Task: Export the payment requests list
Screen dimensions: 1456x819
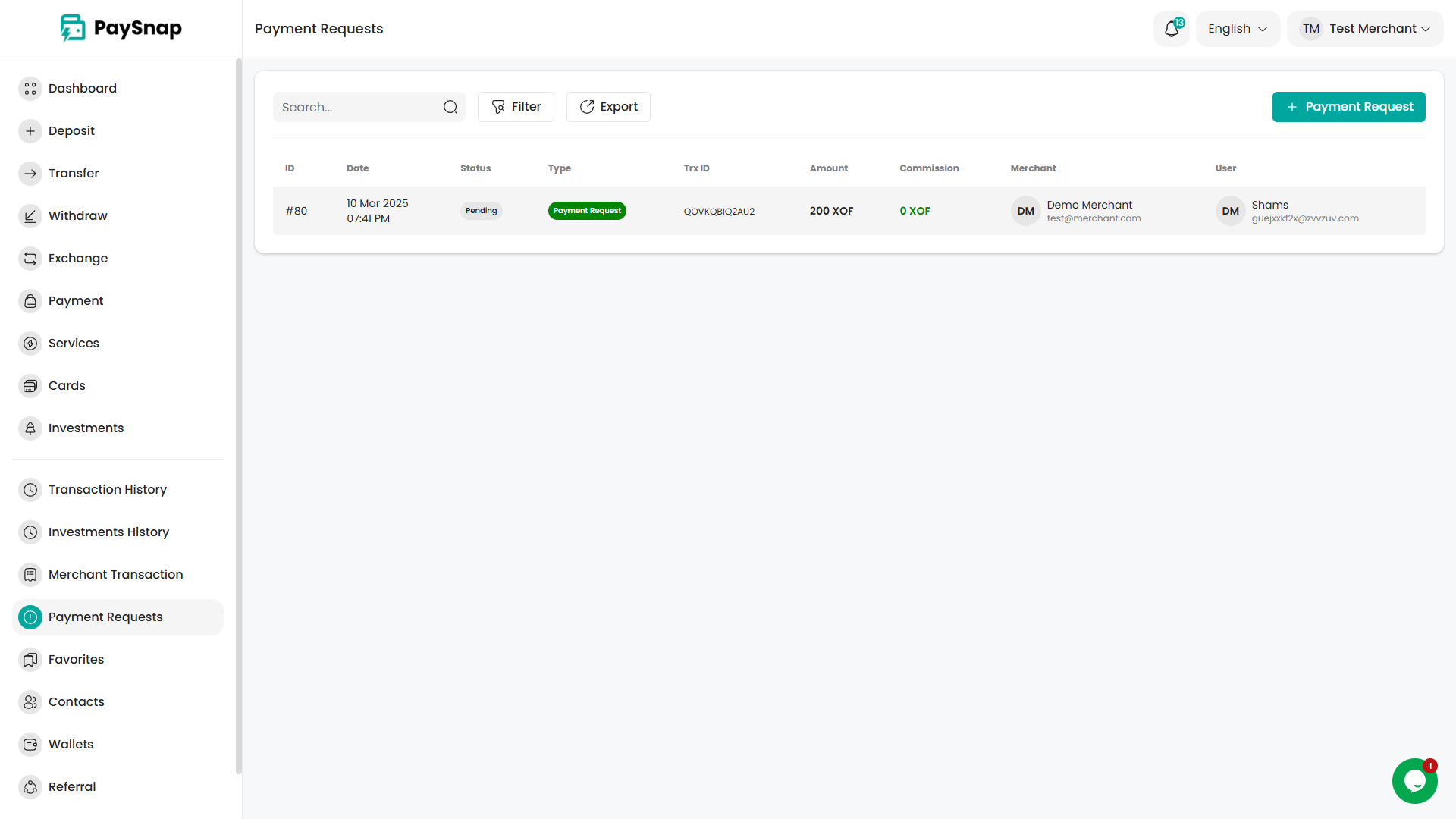Action: [608, 107]
